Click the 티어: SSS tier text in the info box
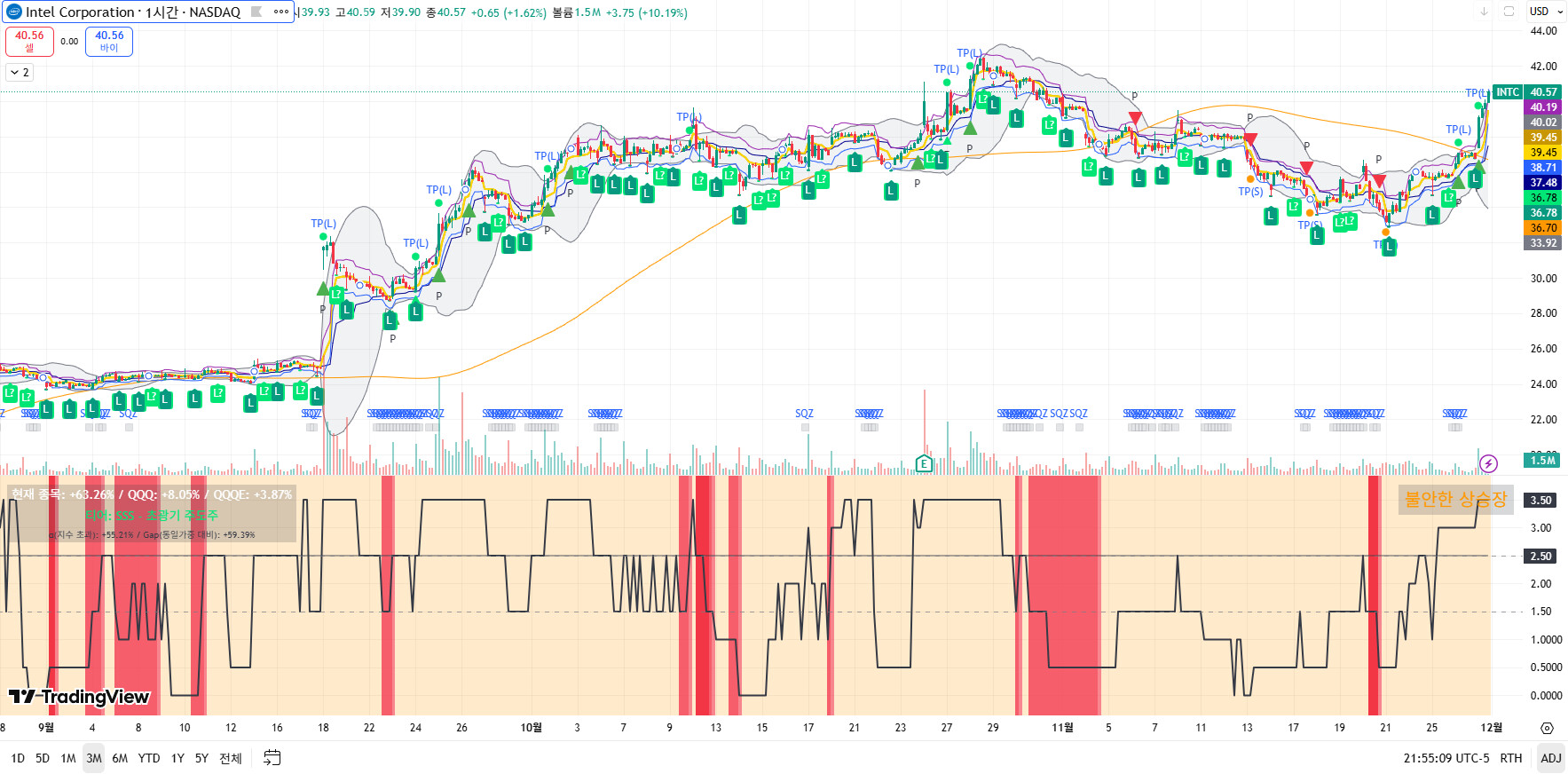 pos(152,516)
